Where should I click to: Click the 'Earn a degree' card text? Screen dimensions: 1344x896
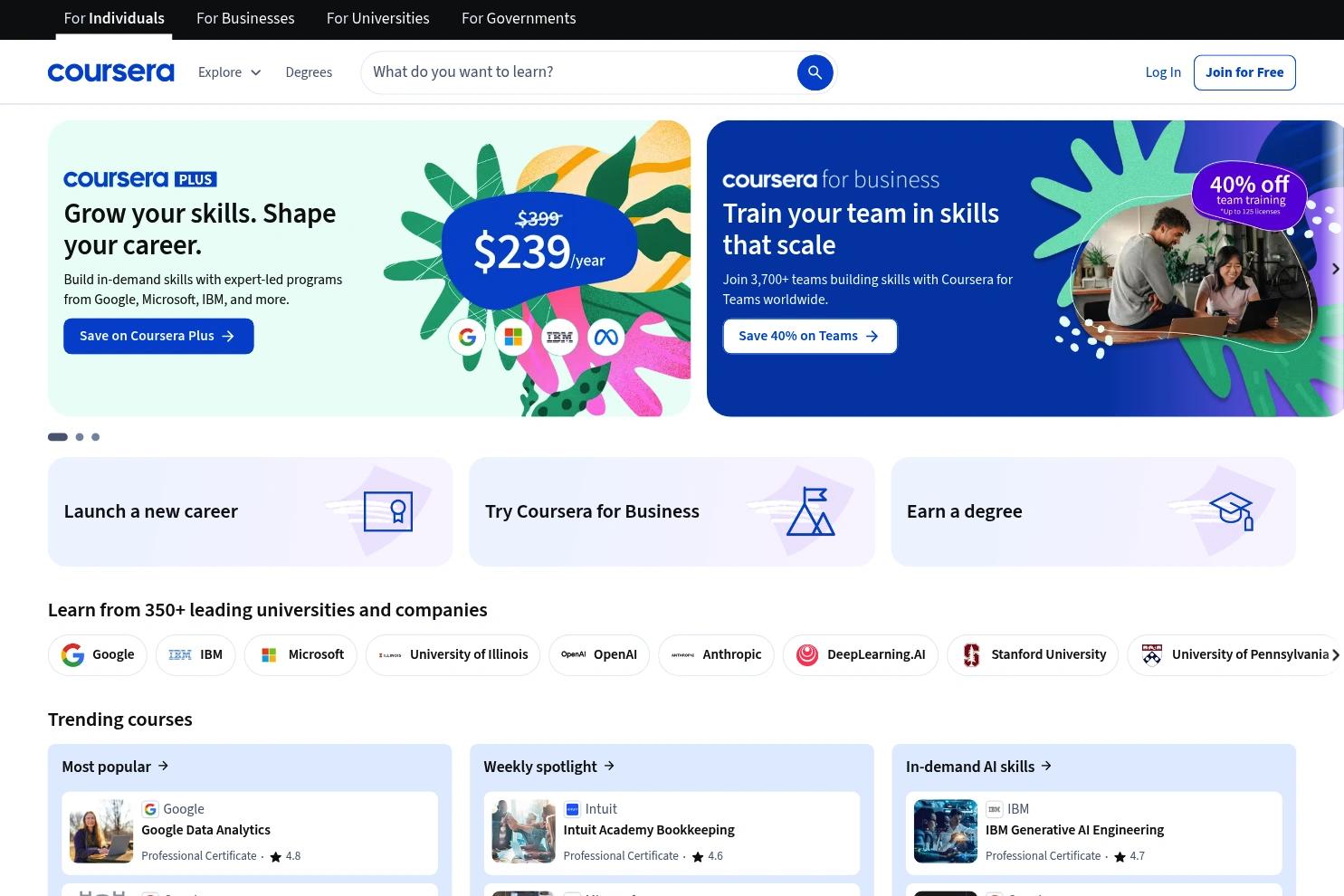point(964,511)
